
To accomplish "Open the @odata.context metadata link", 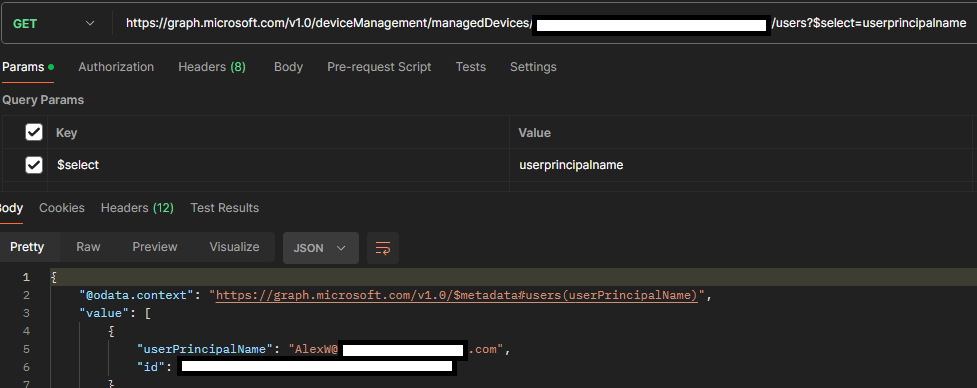I will (x=457, y=295).
